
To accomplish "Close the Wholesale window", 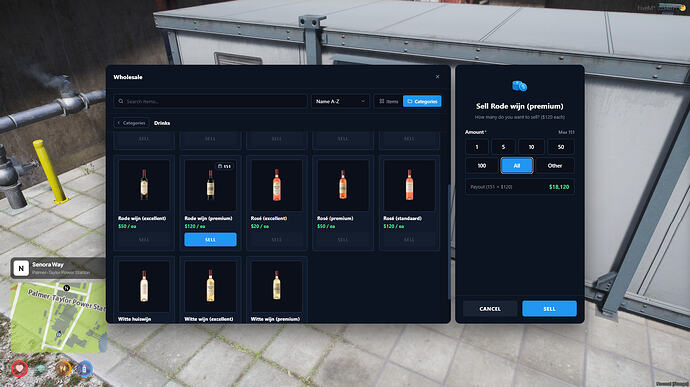I will (x=437, y=77).
